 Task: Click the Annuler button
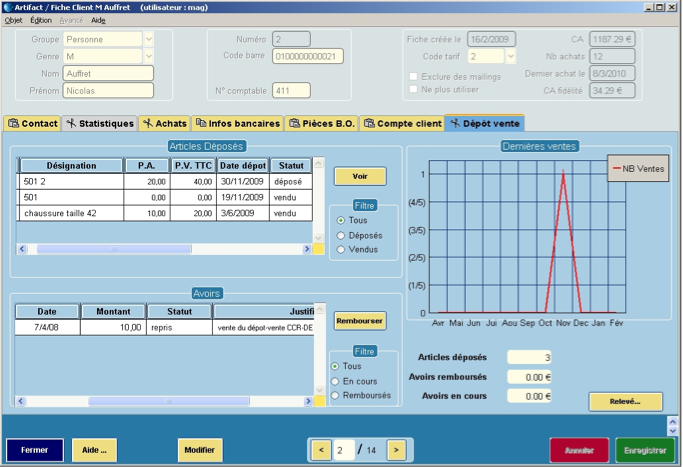(x=579, y=450)
